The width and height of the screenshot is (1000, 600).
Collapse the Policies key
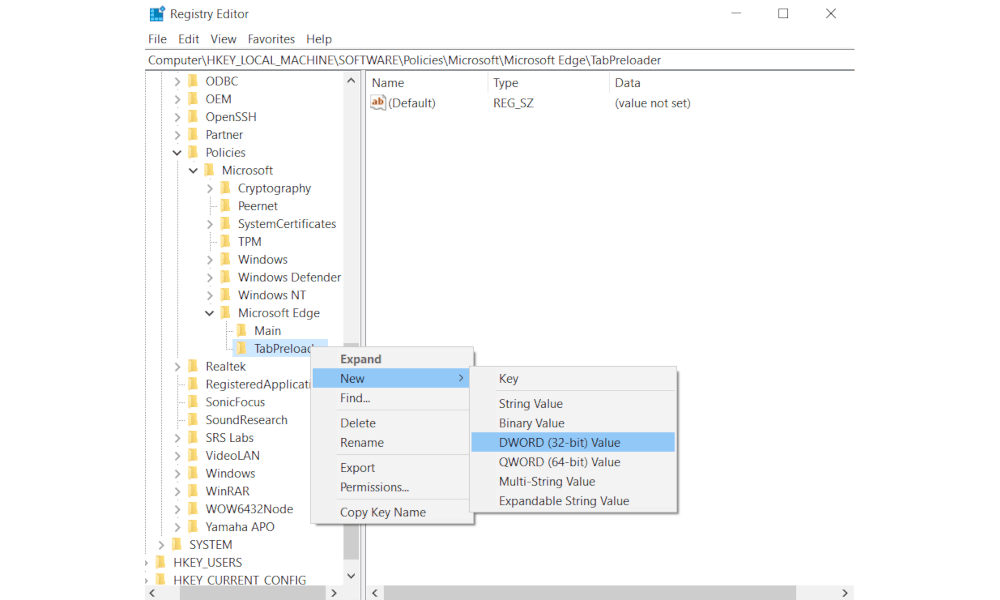point(177,153)
